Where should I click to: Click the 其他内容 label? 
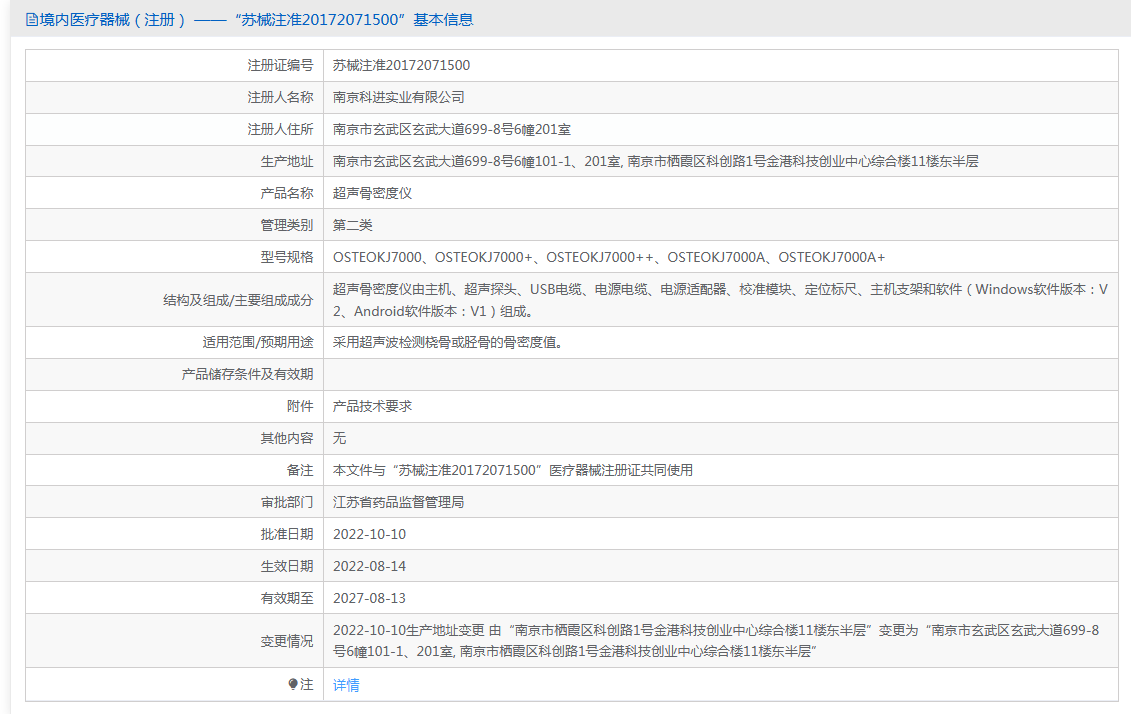pos(287,438)
